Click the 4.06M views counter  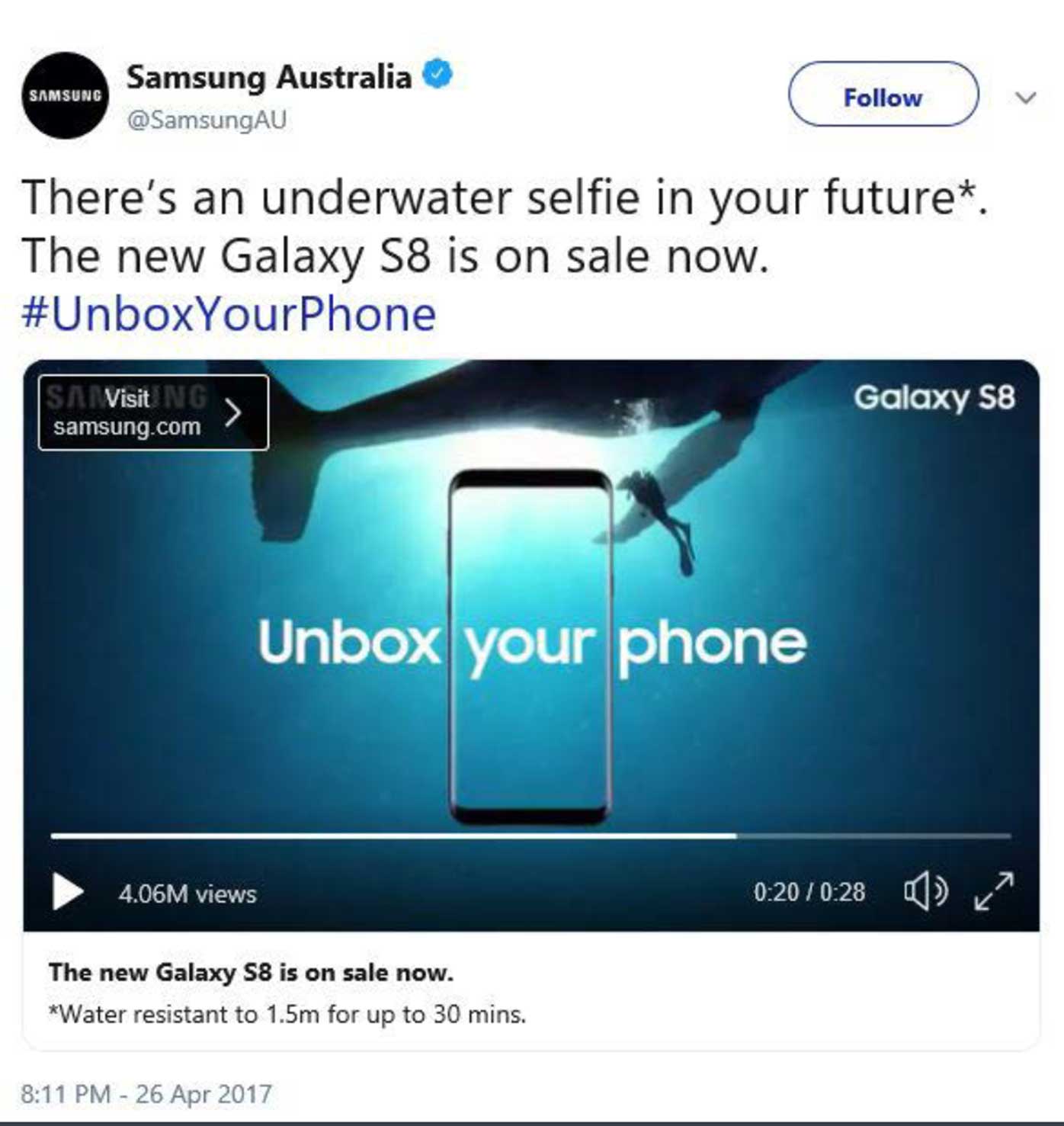click(187, 893)
